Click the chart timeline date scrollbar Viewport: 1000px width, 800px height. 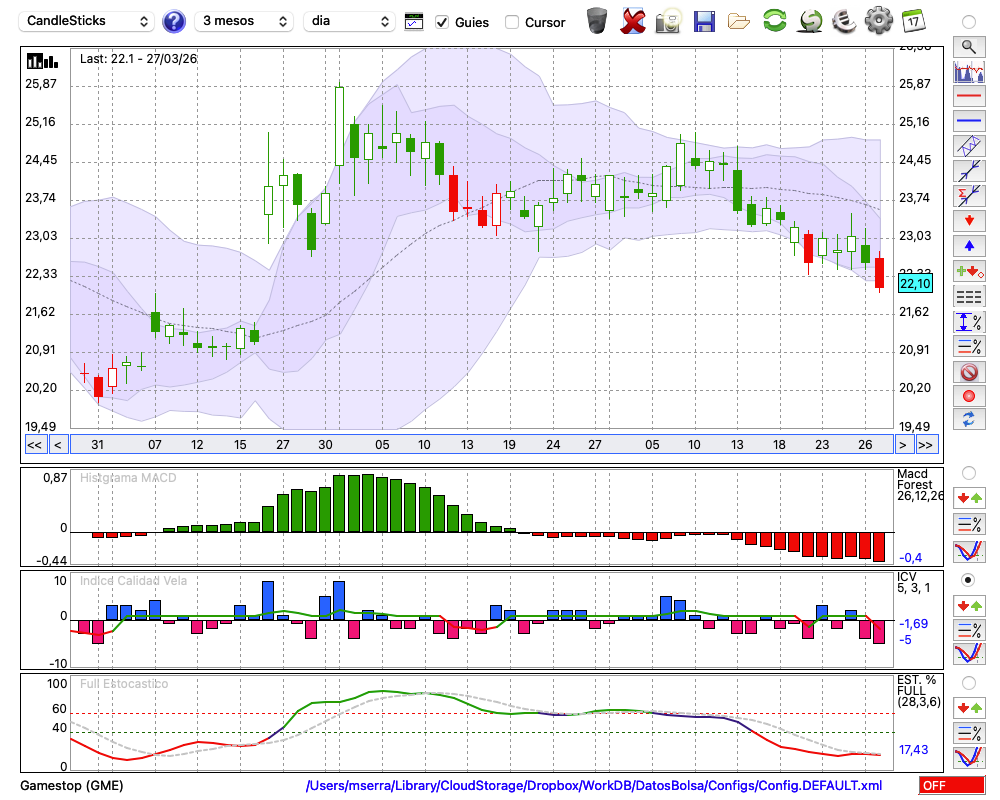pyautogui.click(x=480, y=445)
